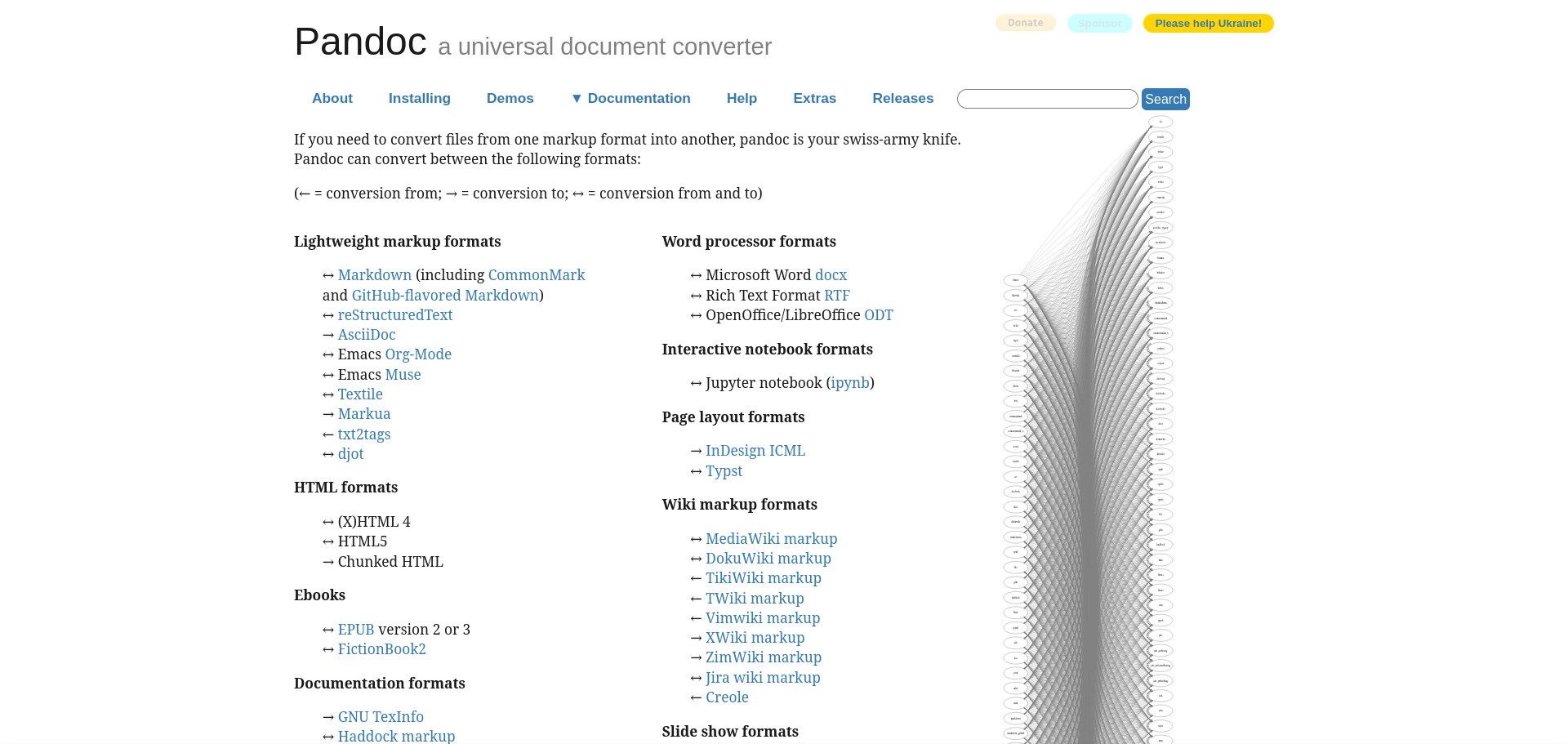Go to the Installing page

[419, 98]
